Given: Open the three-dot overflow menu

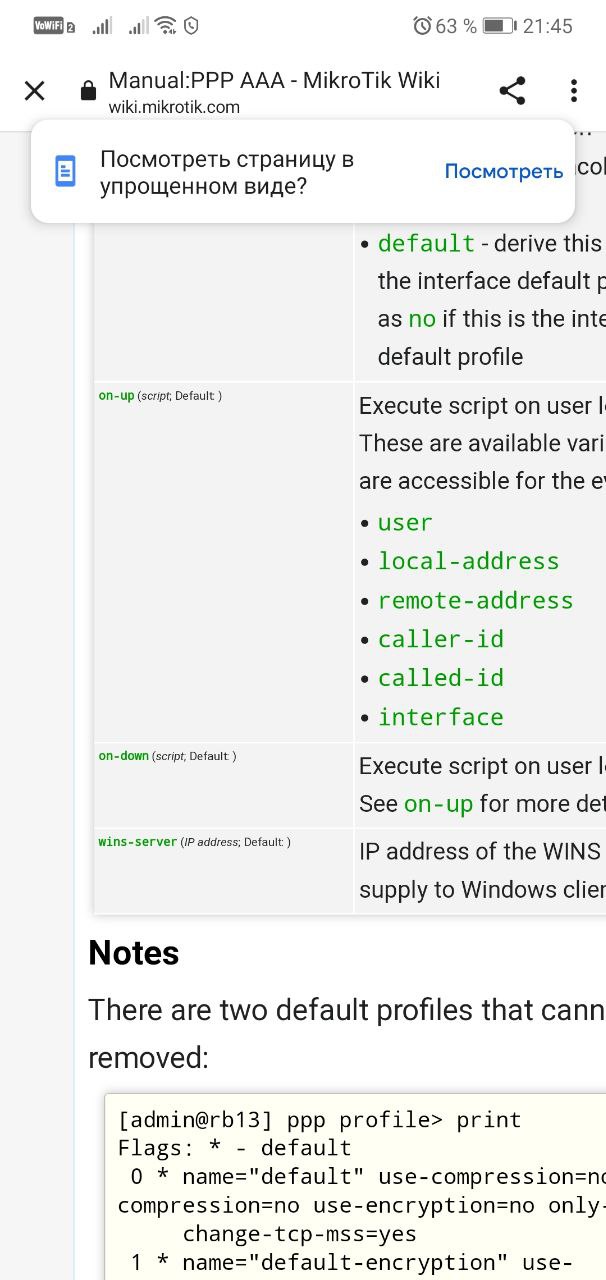Looking at the screenshot, I should [x=574, y=91].
